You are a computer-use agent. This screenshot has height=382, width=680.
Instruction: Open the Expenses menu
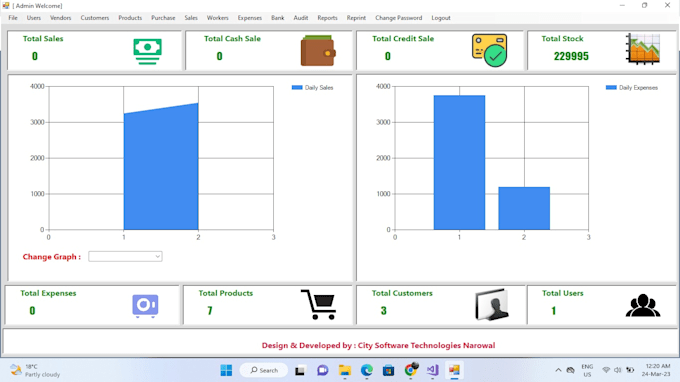249,18
